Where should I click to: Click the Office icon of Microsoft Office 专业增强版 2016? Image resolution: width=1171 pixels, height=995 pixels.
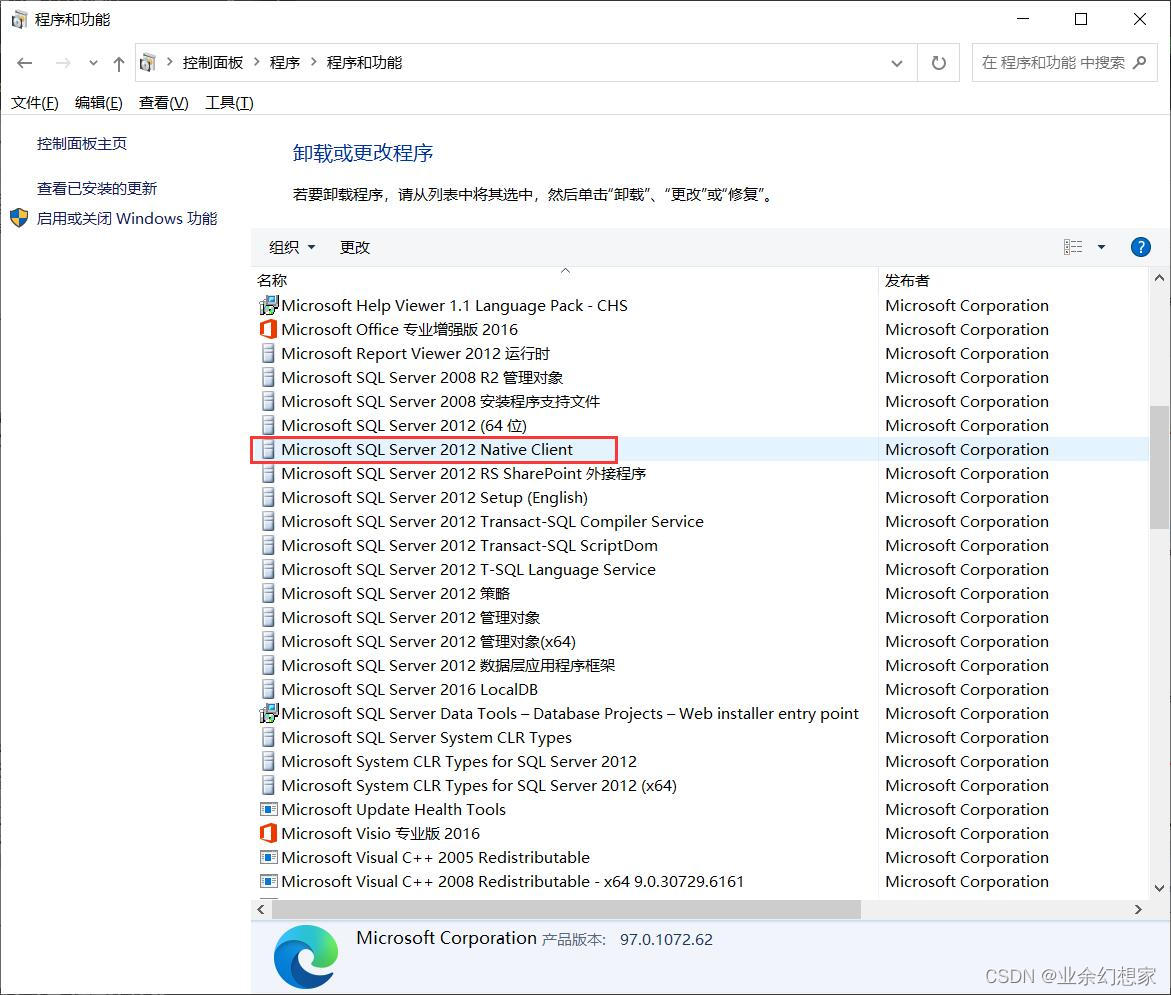click(268, 329)
